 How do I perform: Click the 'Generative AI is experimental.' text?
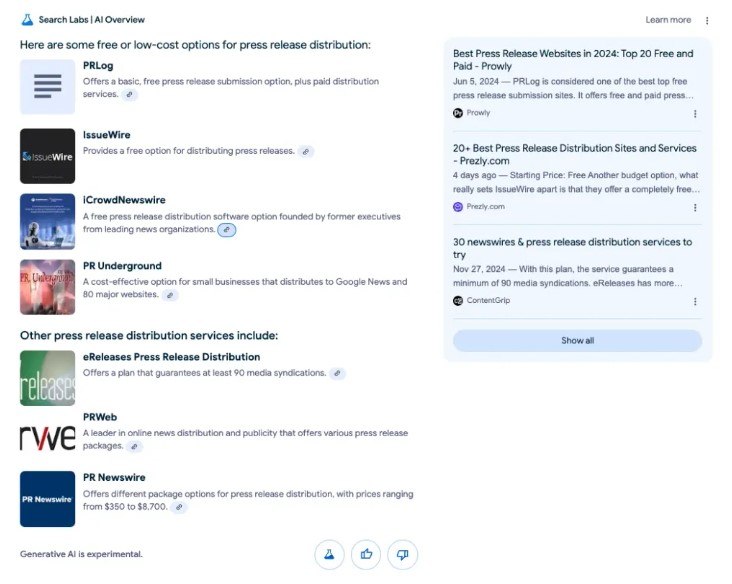tap(81, 554)
